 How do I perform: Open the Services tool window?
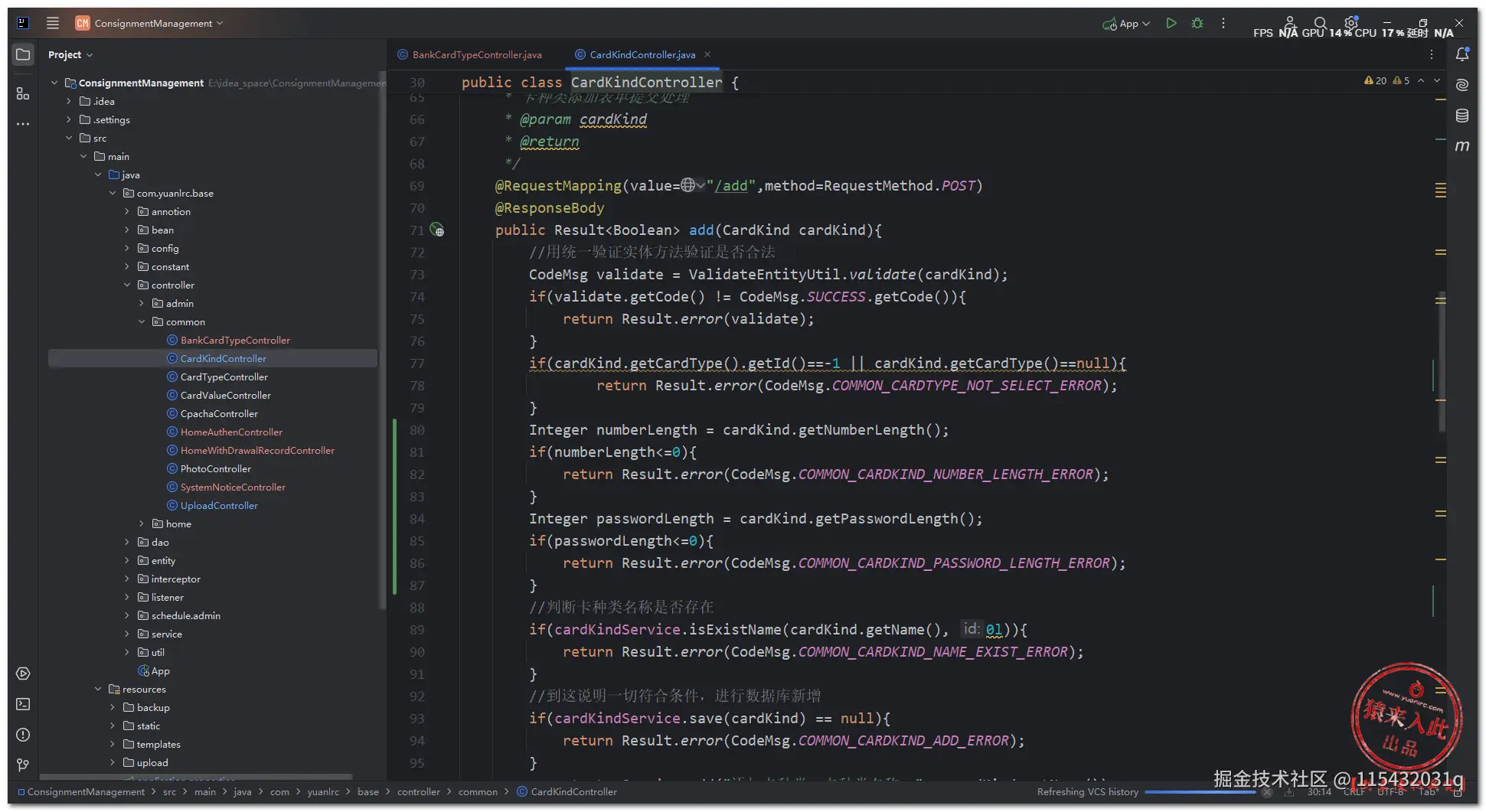(x=23, y=673)
